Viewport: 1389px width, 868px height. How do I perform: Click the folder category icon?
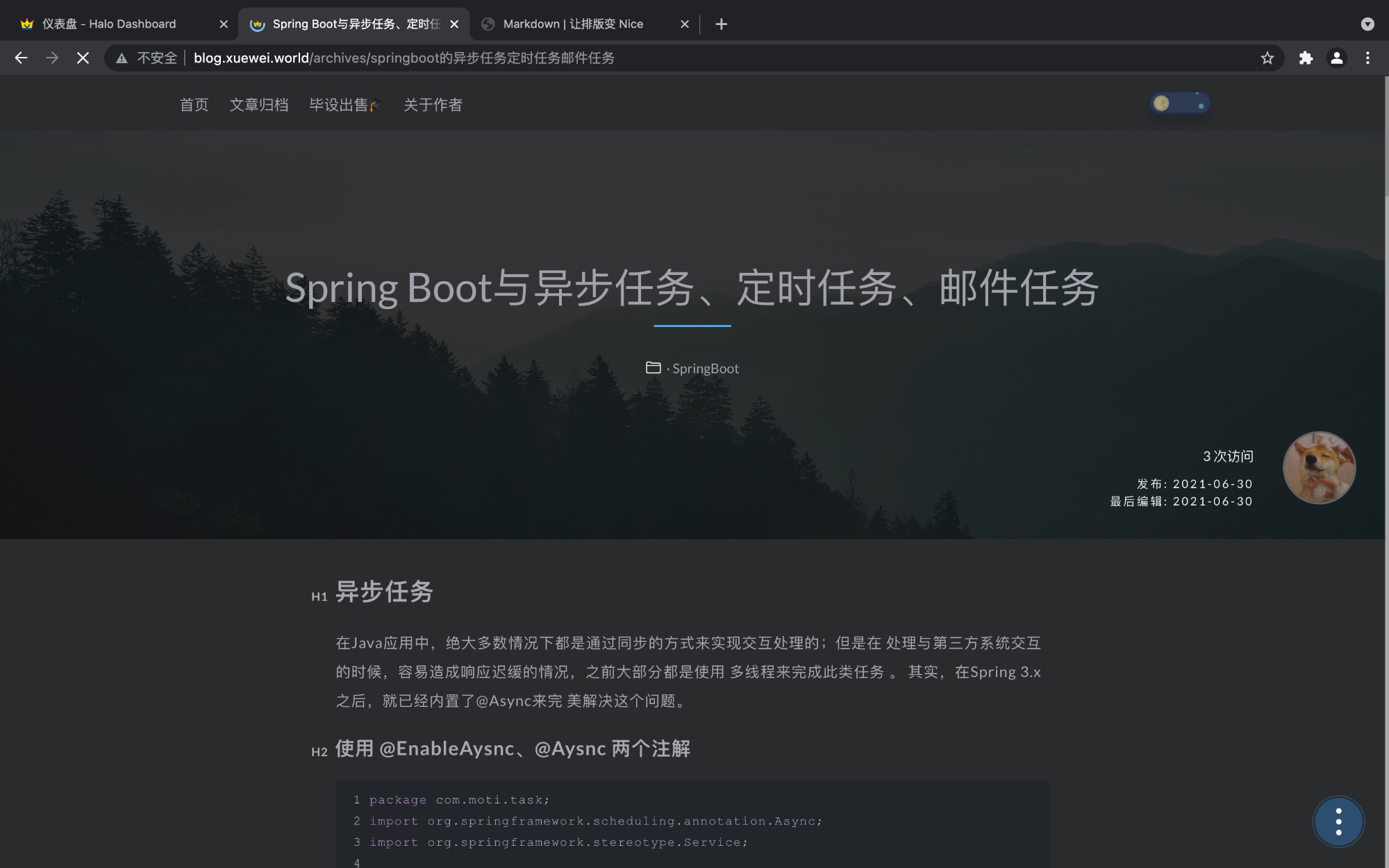point(654,367)
